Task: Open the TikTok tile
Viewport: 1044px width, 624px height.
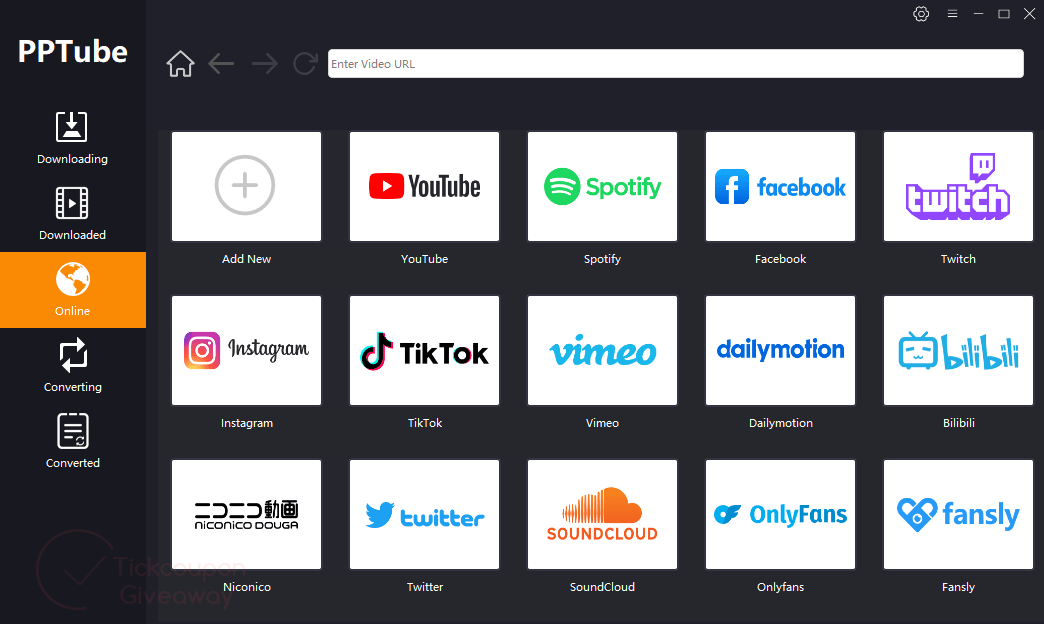Action: tap(424, 351)
